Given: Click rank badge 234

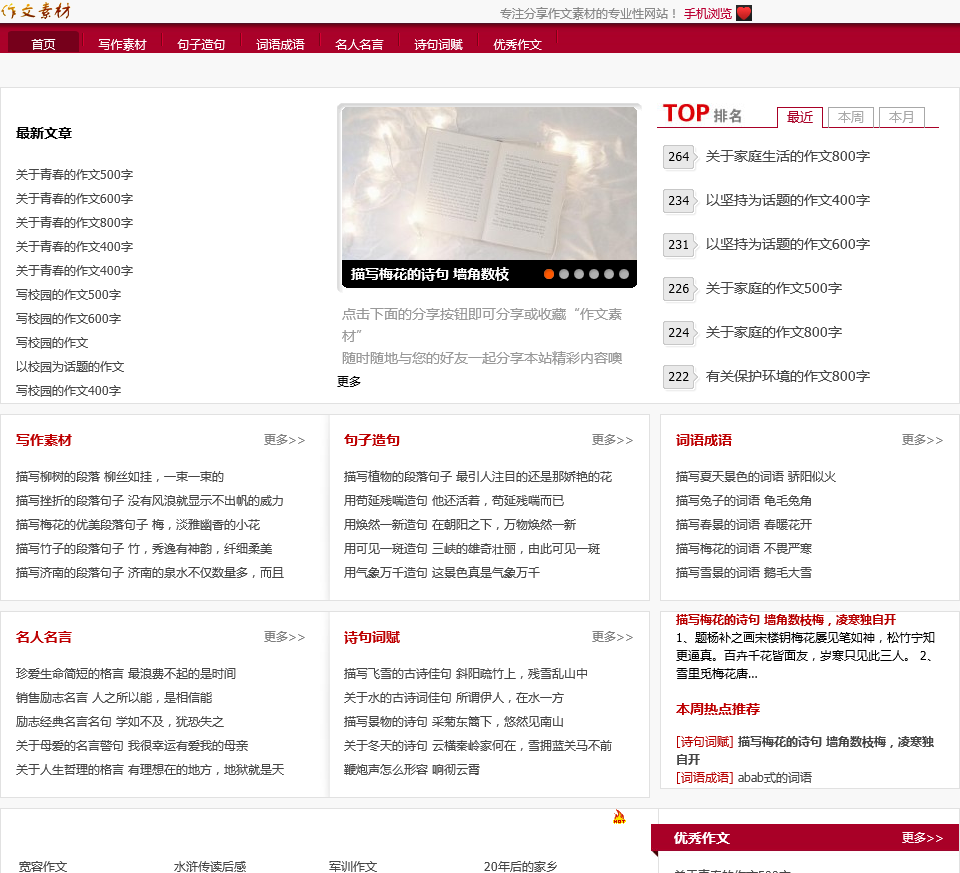Looking at the screenshot, I should 679,201.
